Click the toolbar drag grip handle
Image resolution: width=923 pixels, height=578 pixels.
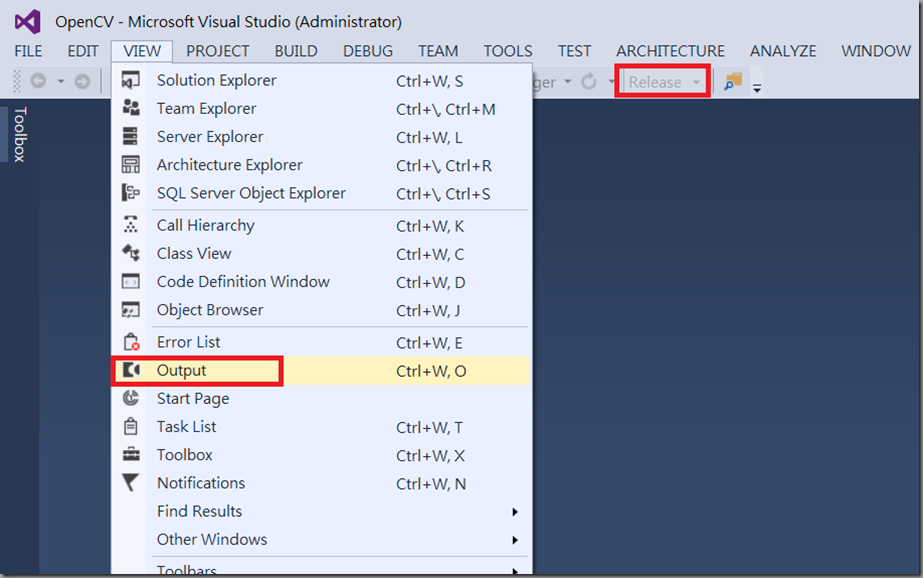pyautogui.click(x=17, y=81)
